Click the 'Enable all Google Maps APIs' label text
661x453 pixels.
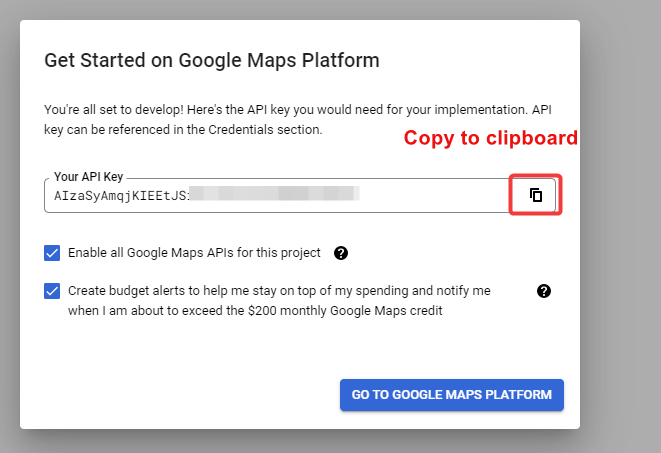[x=194, y=253]
